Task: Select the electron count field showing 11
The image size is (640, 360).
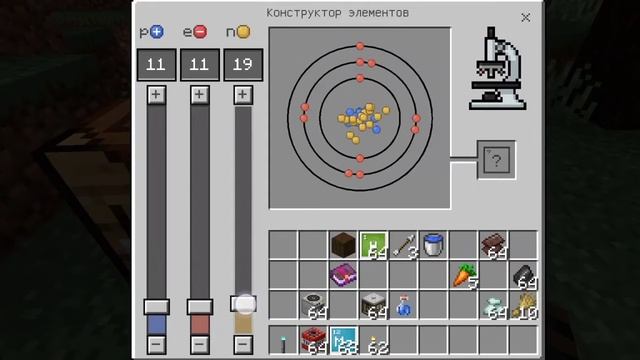Action: coord(200,65)
